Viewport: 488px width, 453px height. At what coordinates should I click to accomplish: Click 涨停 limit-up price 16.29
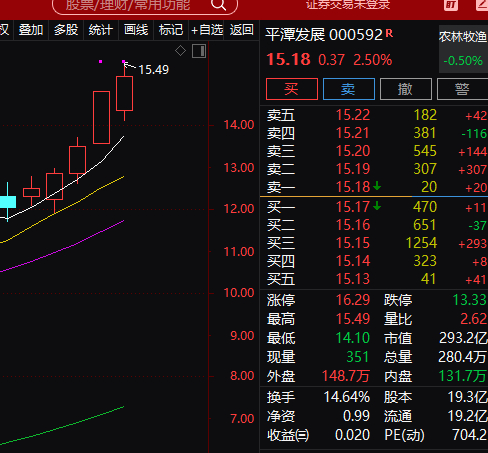[353, 300]
